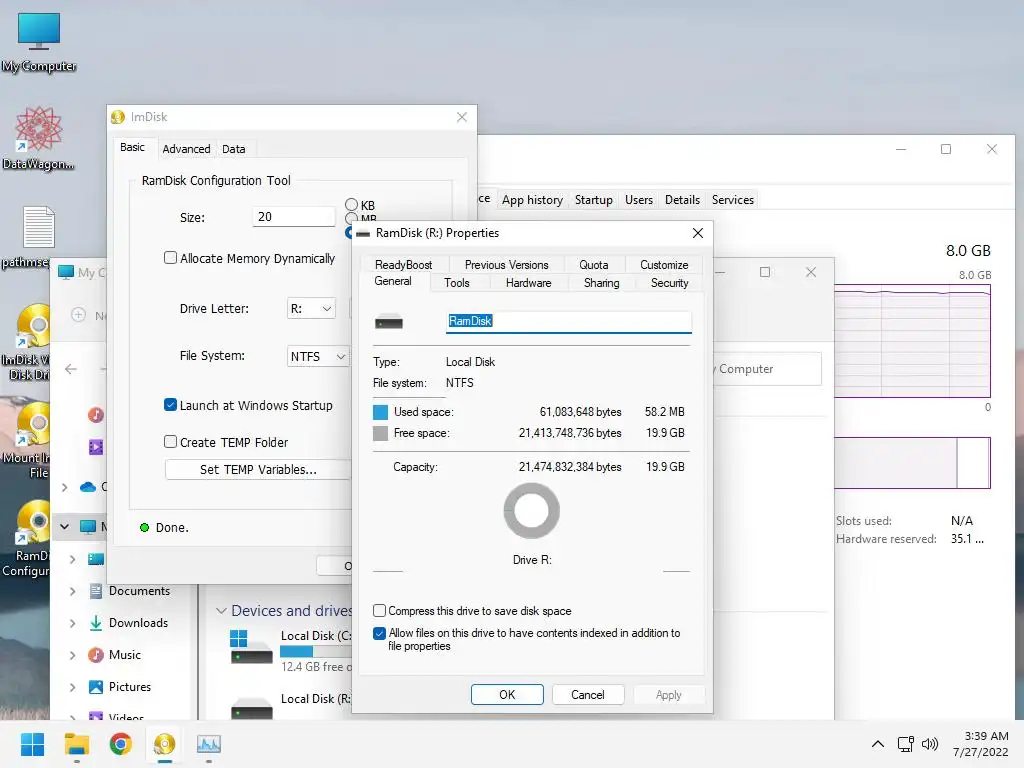Image resolution: width=1024 pixels, height=768 pixels.
Task: Click the taskbar clock and date
Action: tap(981, 744)
